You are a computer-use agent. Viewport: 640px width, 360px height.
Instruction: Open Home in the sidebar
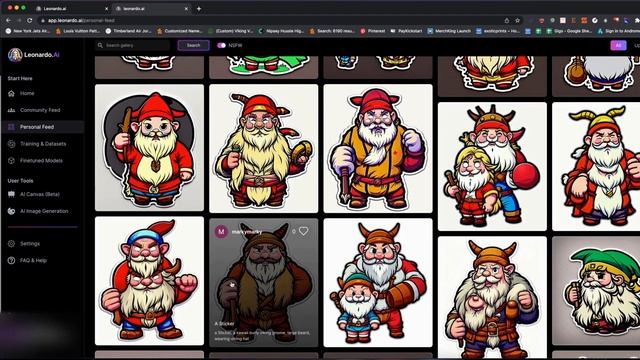pos(27,93)
